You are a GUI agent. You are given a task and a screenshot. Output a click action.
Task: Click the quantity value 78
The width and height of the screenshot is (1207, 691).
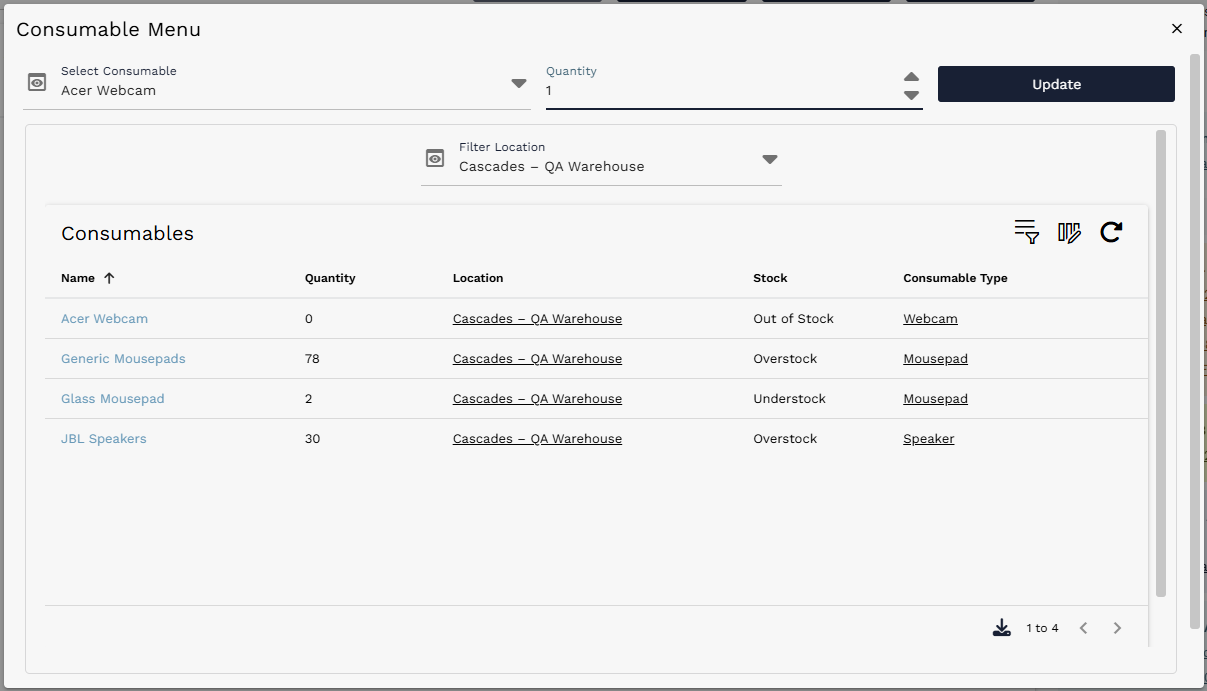click(x=312, y=359)
